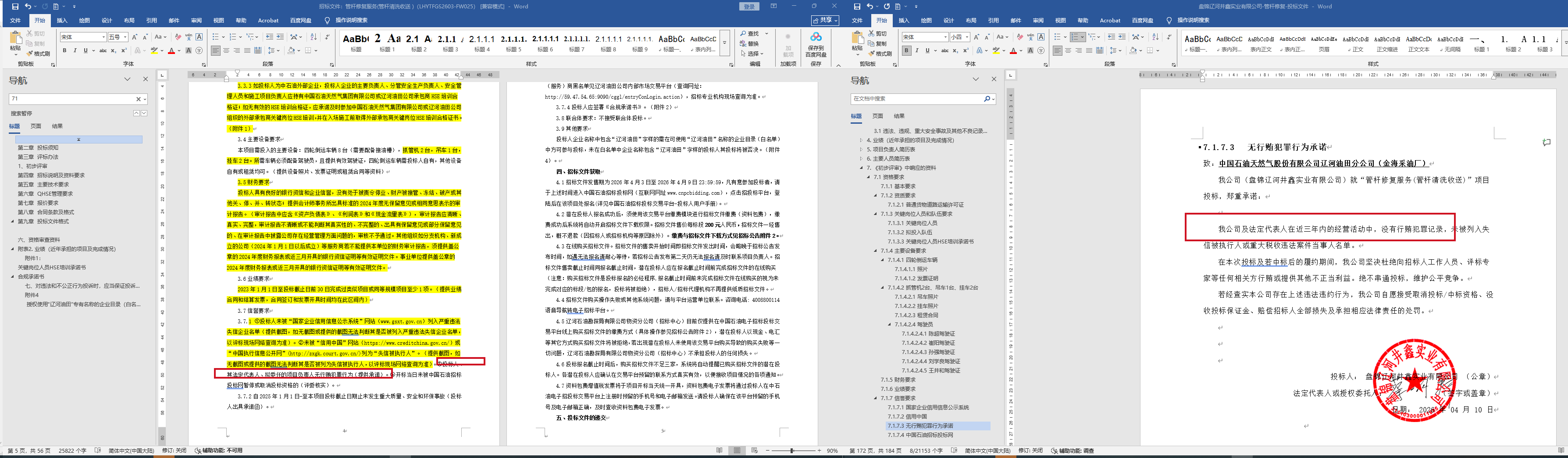1568x458 pixels.
Task: Apply the 正文缩进 style in the right window
Action: 1387,43
